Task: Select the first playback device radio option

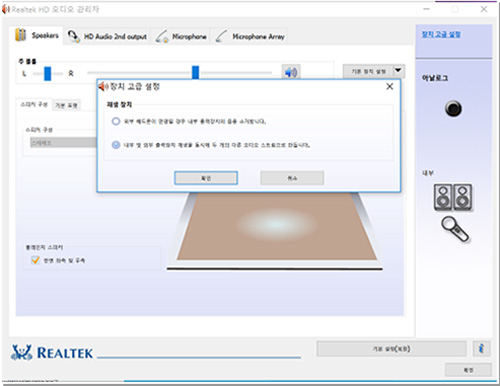Action: point(116,121)
